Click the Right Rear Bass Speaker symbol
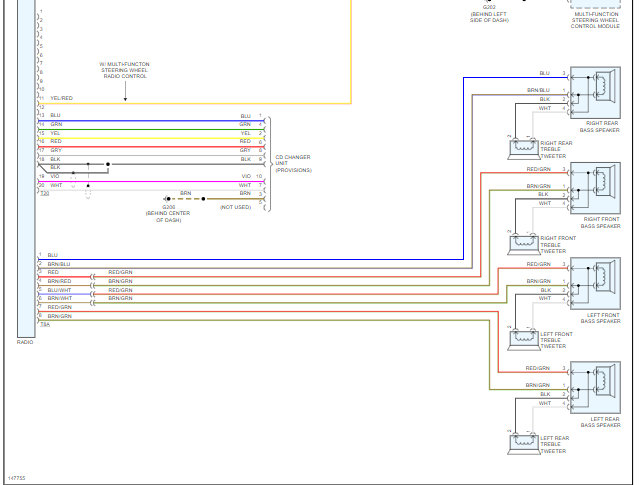 click(595, 93)
